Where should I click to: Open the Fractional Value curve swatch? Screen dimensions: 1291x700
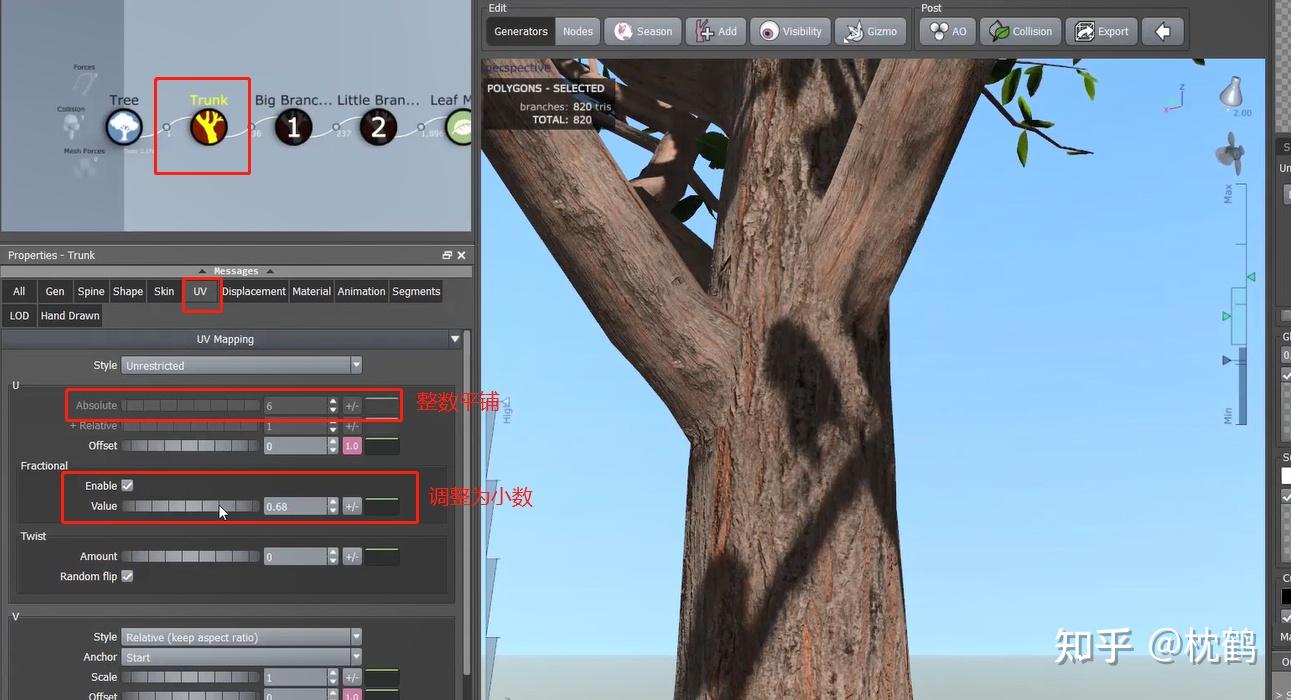coord(382,506)
